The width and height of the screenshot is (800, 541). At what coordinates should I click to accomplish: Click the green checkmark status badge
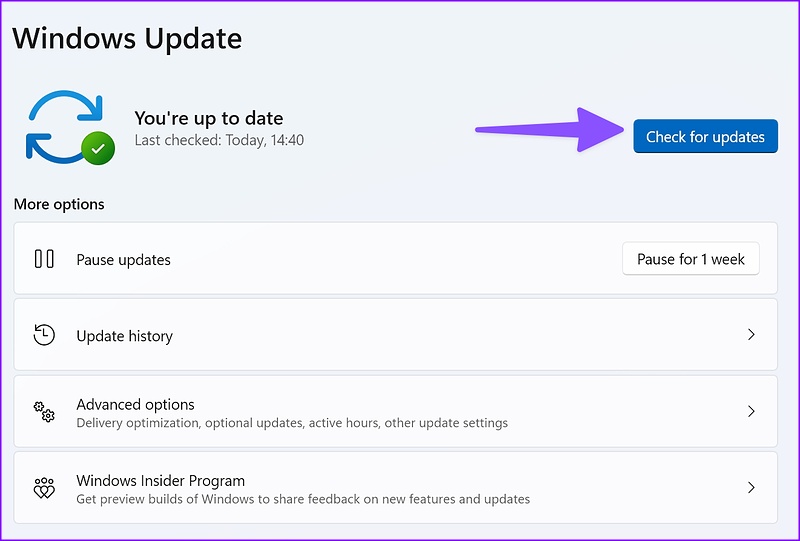coord(98,148)
